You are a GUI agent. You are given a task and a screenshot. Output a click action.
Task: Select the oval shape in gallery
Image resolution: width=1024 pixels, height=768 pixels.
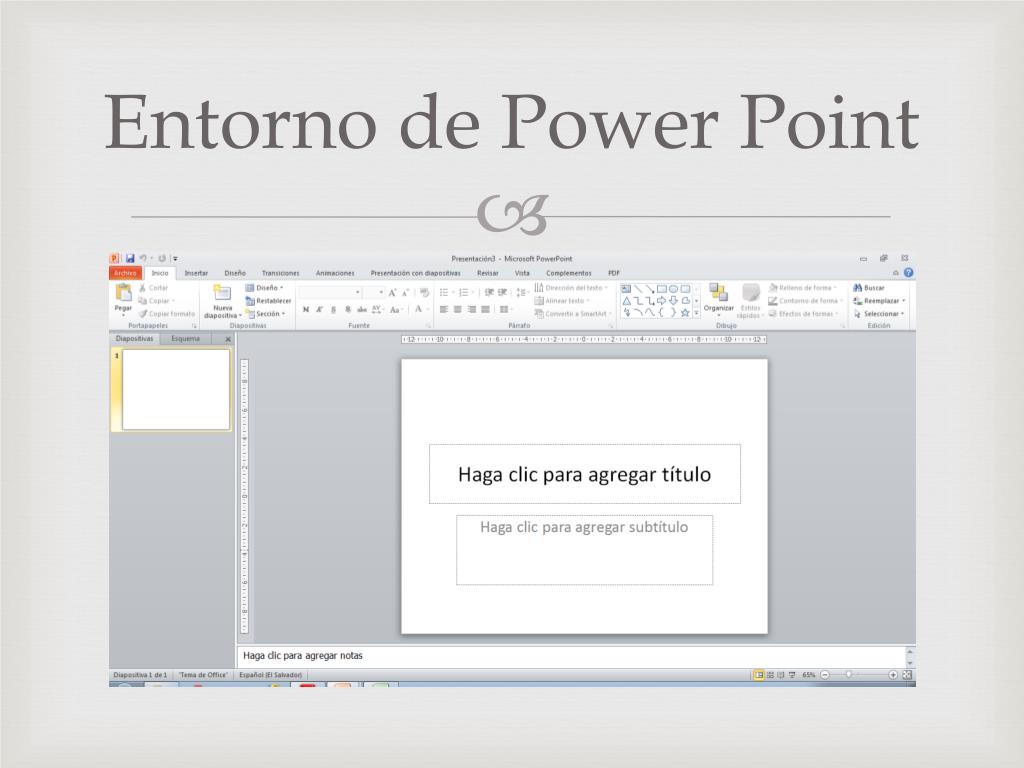click(673, 289)
